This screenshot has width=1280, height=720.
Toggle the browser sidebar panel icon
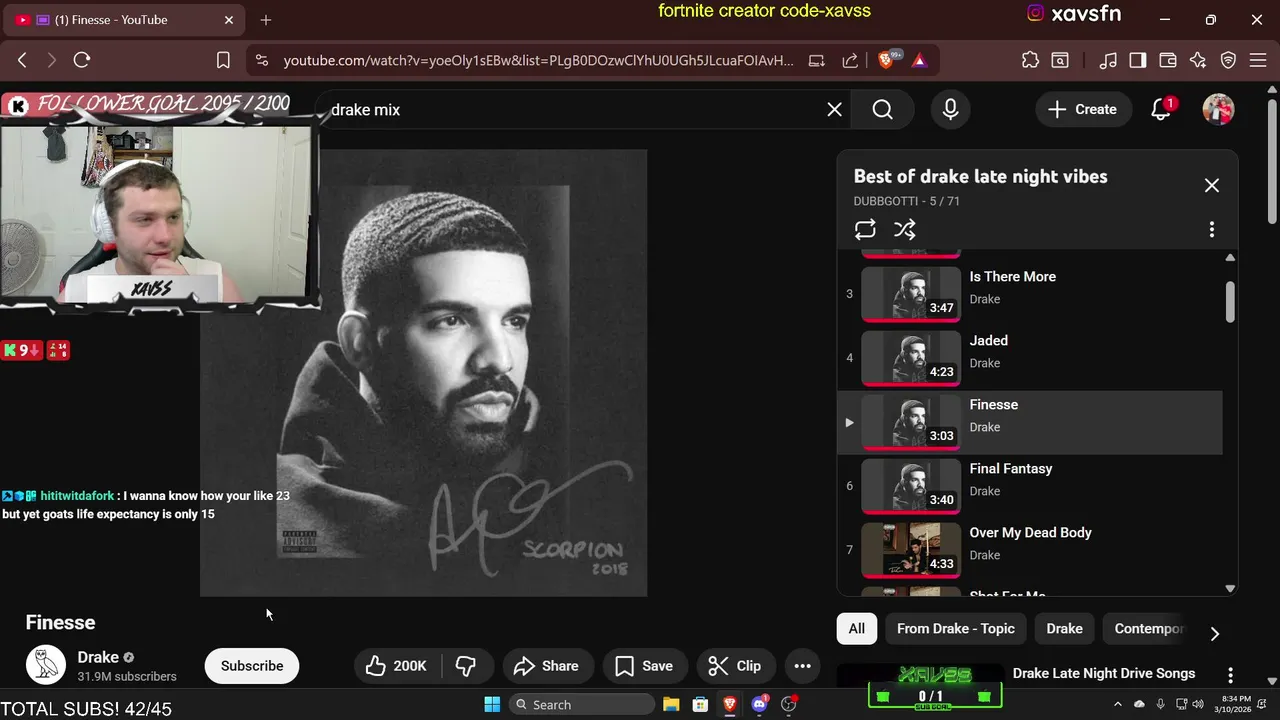[1137, 60]
